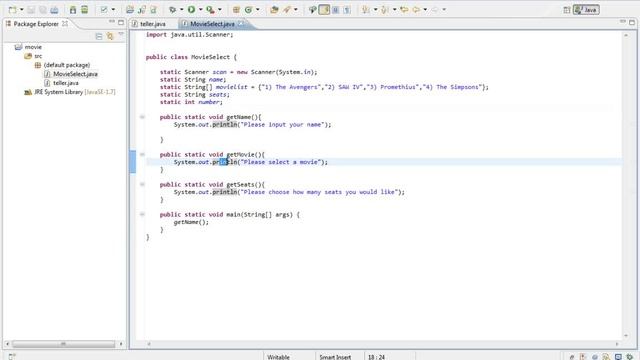Screen dimensions: 640x360
Task: Select MovieSelect.java in Package Explorer
Action: [x=71, y=74]
